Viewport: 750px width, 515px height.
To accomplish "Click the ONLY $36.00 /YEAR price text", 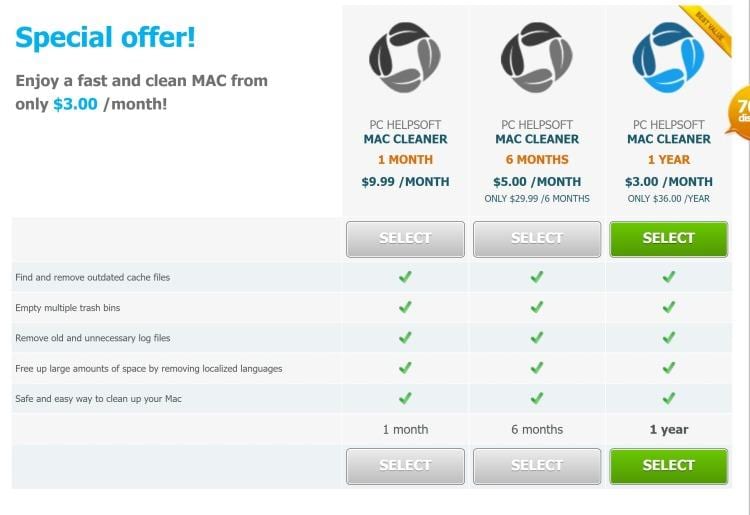I will 669,198.
